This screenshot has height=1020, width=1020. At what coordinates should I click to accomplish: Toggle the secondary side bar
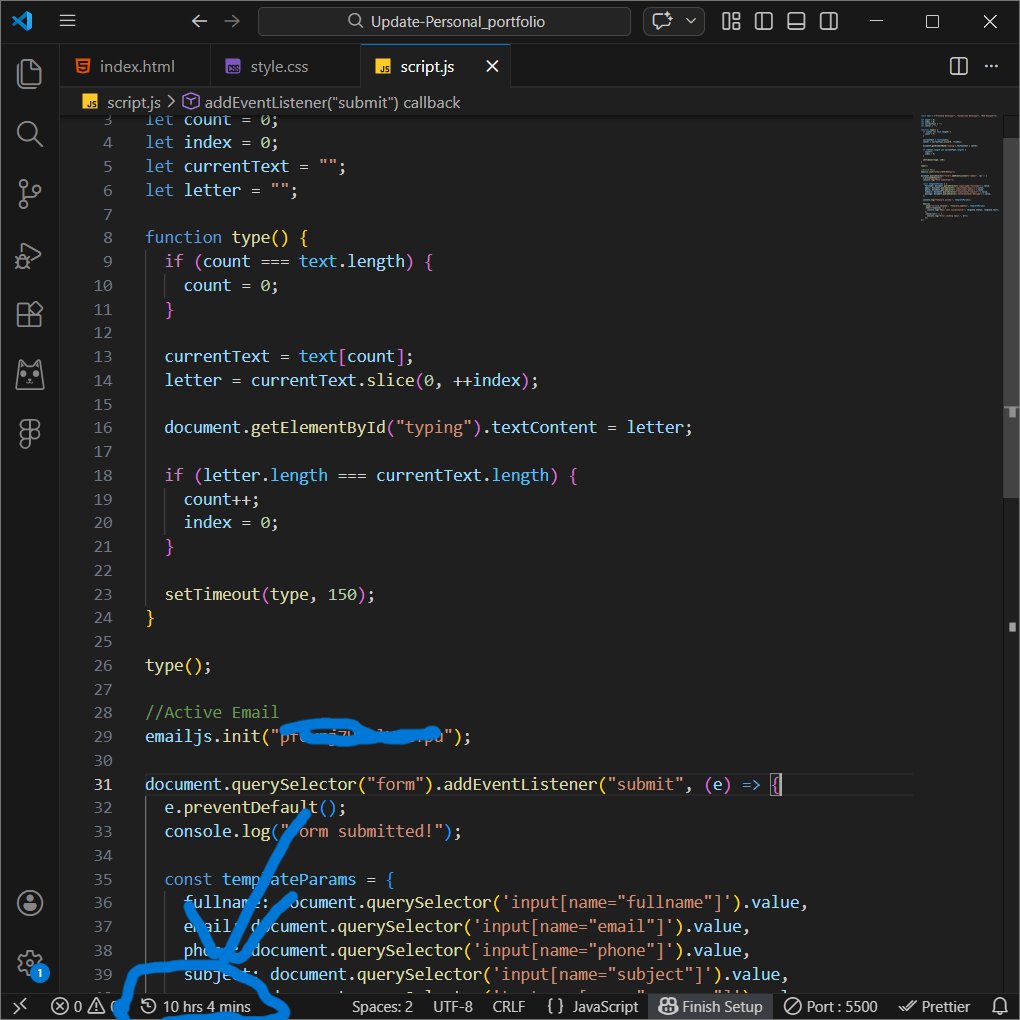pos(829,21)
